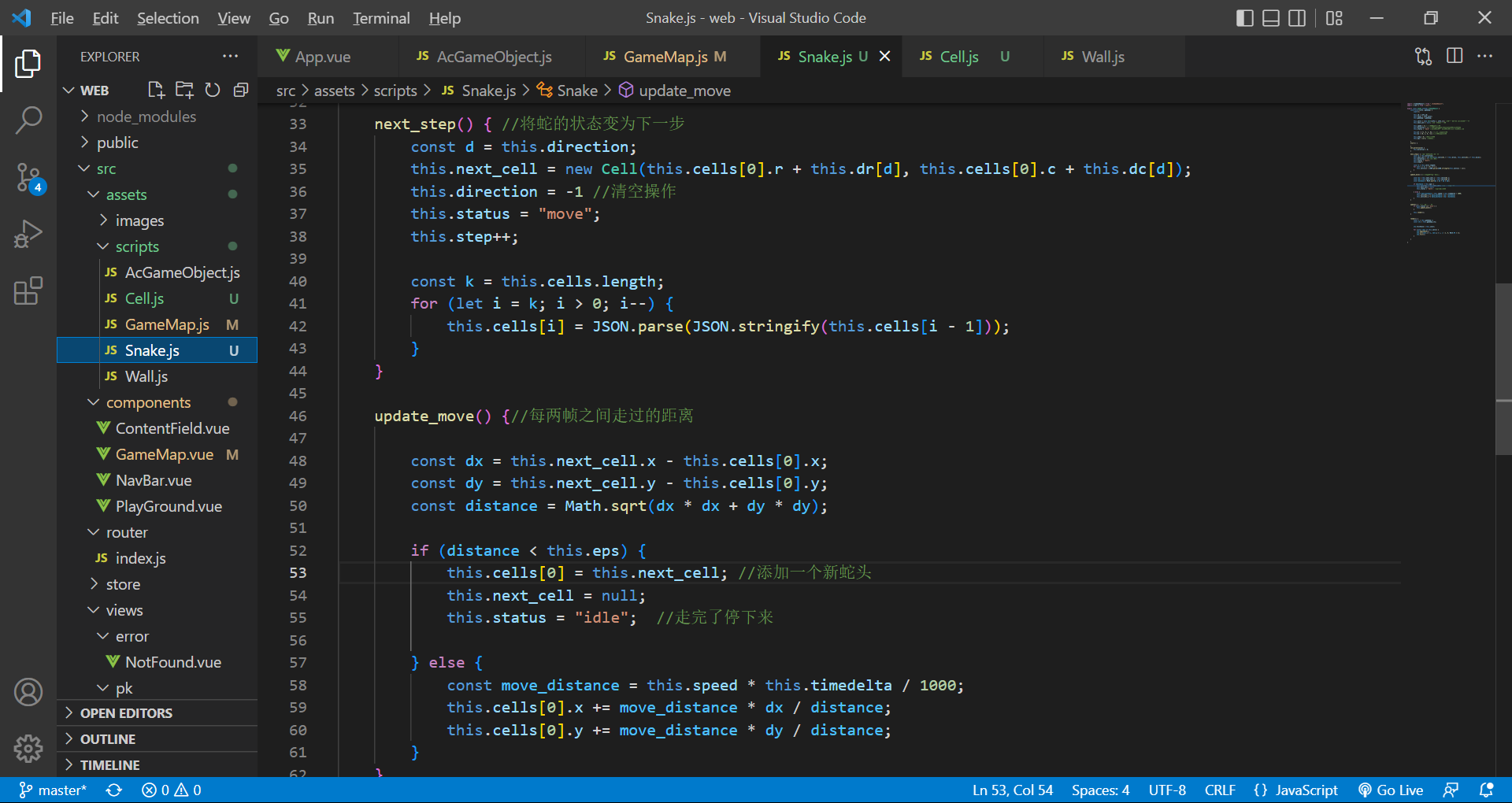Click Go Live in status bar
The height and width of the screenshot is (803, 1512).
pos(1391,790)
